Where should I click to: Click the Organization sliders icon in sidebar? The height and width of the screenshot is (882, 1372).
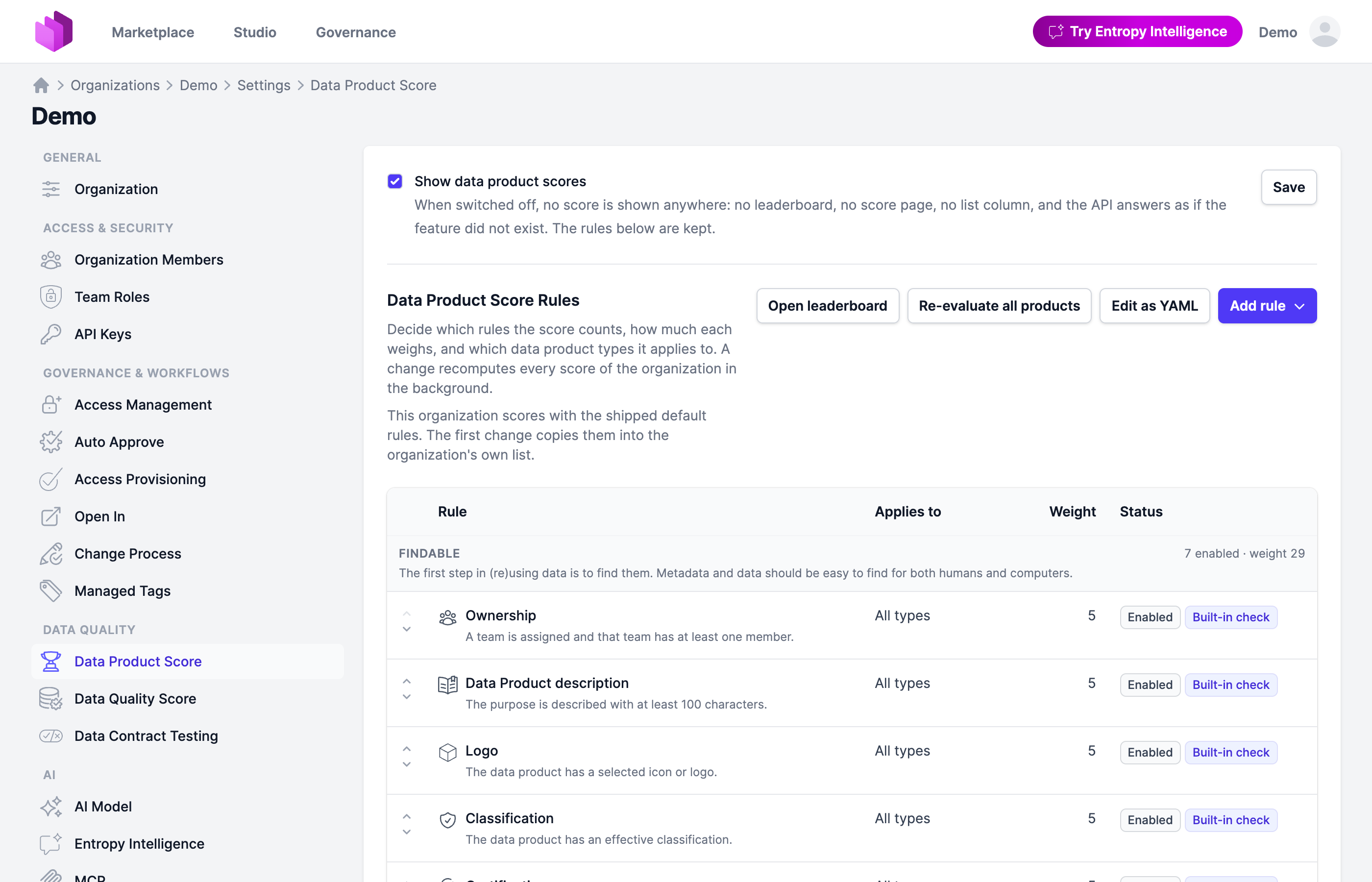click(x=51, y=189)
